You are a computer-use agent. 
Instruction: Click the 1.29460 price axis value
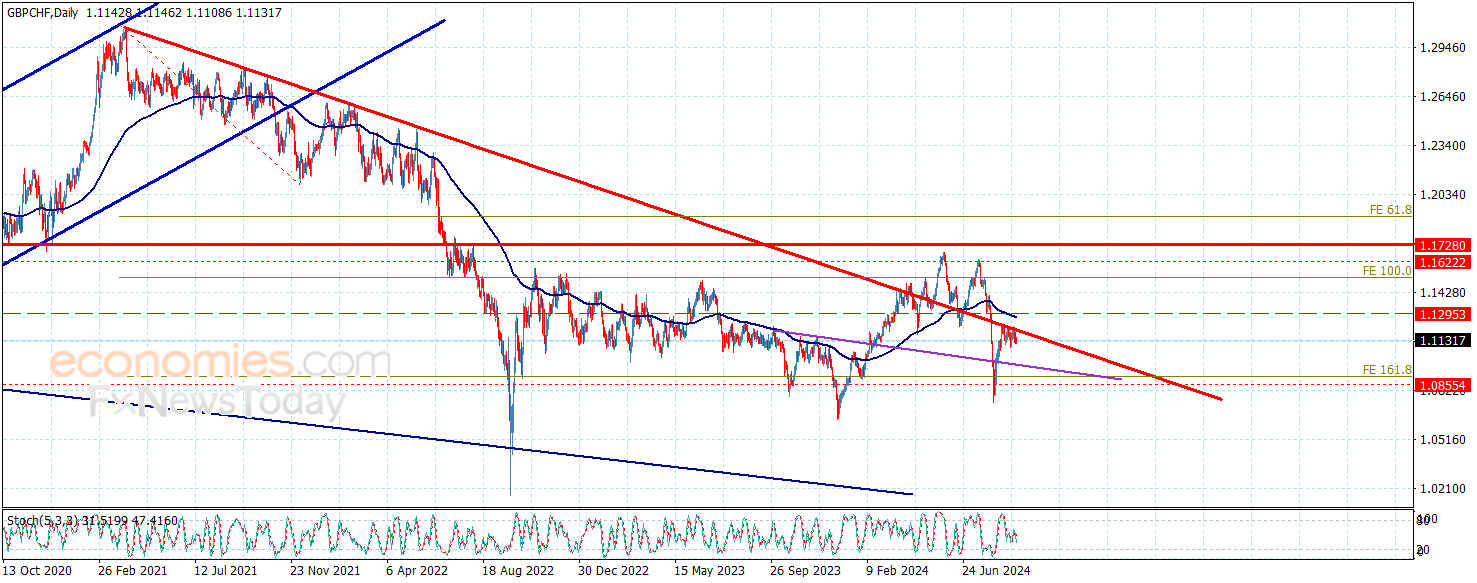point(1442,48)
